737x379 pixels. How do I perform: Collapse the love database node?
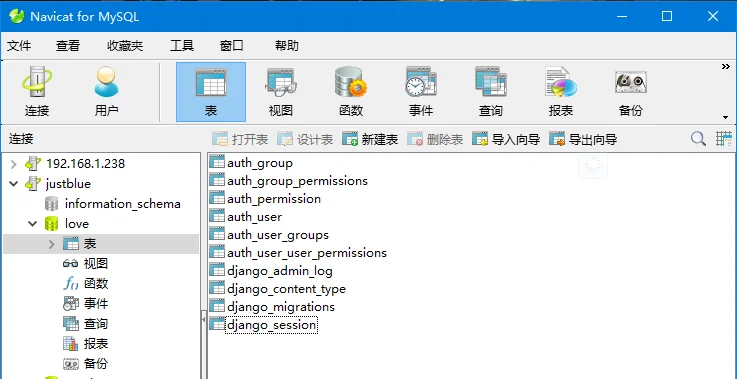click(x=32, y=224)
